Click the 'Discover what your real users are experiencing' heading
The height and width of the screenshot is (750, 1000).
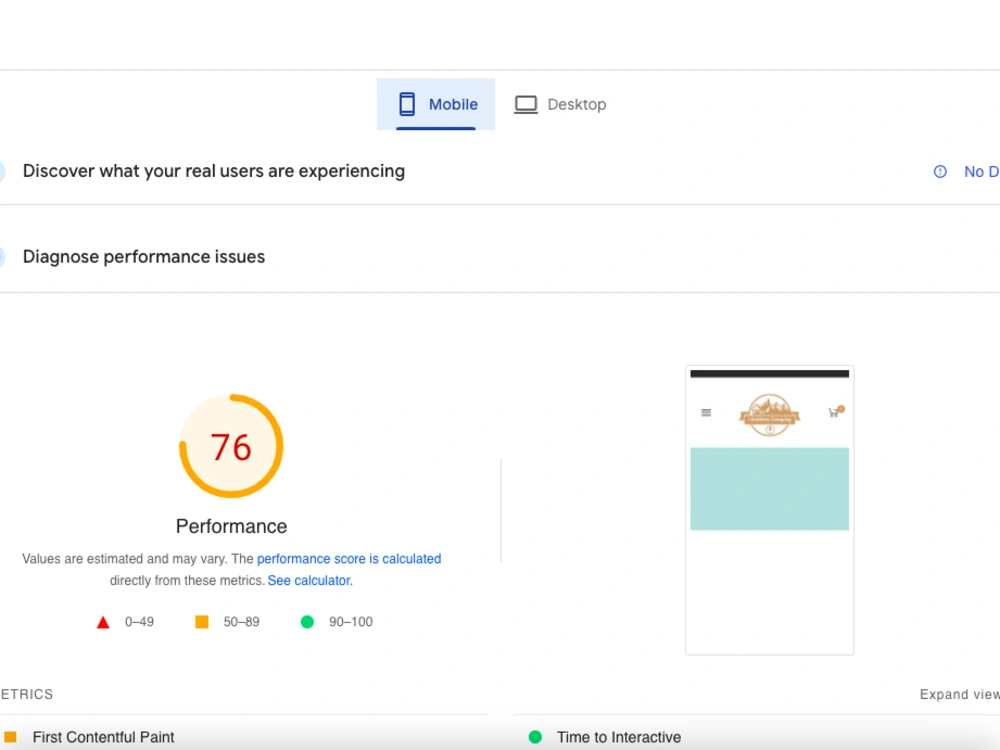[214, 171]
